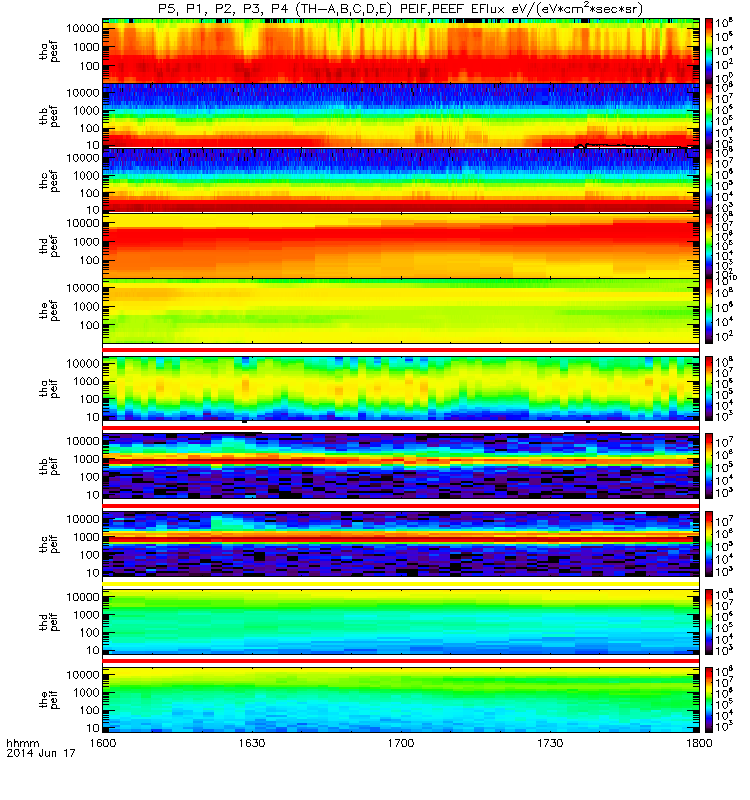The height and width of the screenshot is (800, 750).
Task: Click the 'thb peef' y-axis label
Action: click(x=49, y=116)
